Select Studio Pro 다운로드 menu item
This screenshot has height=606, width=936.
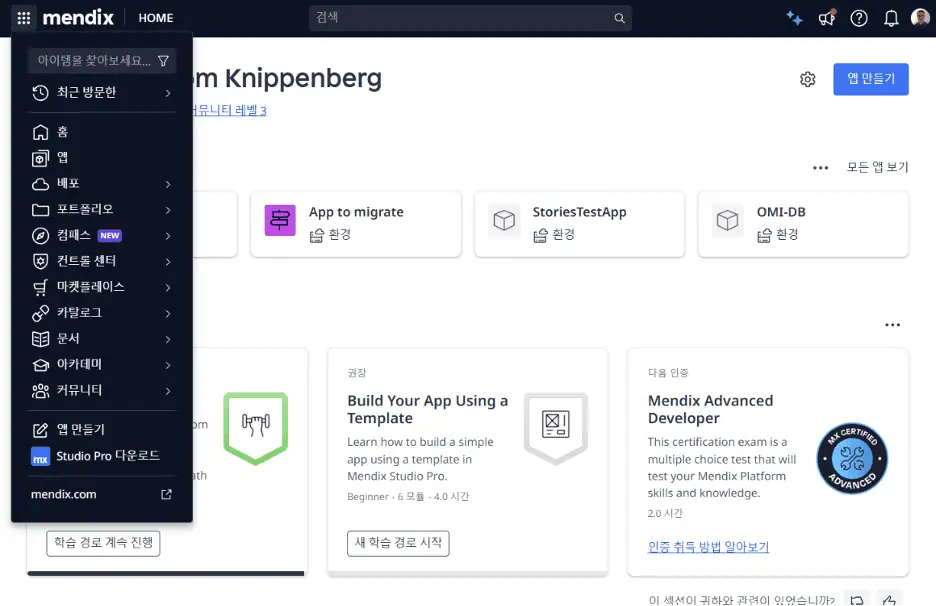pyautogui.click(x=102, y=456)
